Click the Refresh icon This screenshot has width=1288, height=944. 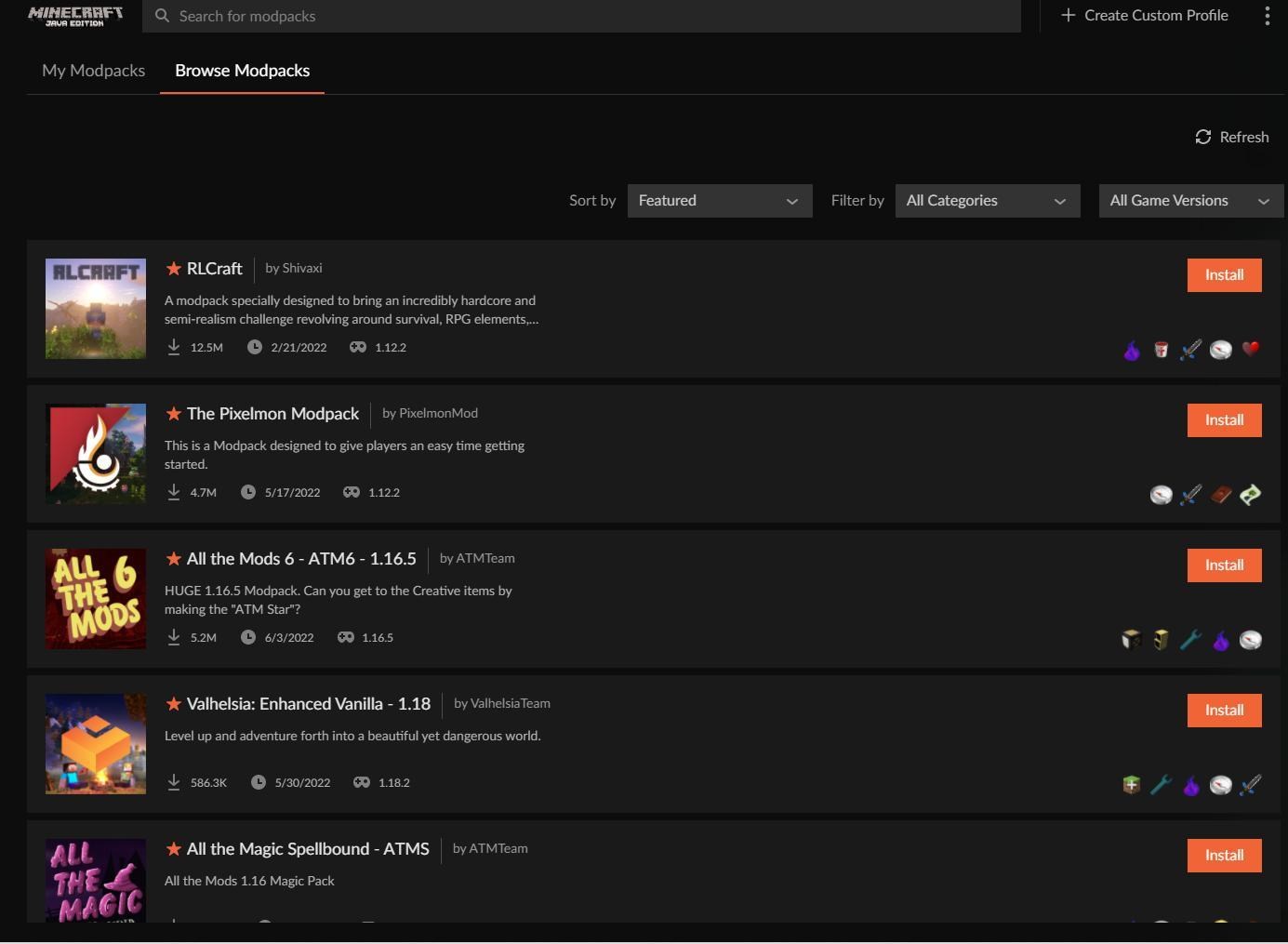pos(1203,137)
